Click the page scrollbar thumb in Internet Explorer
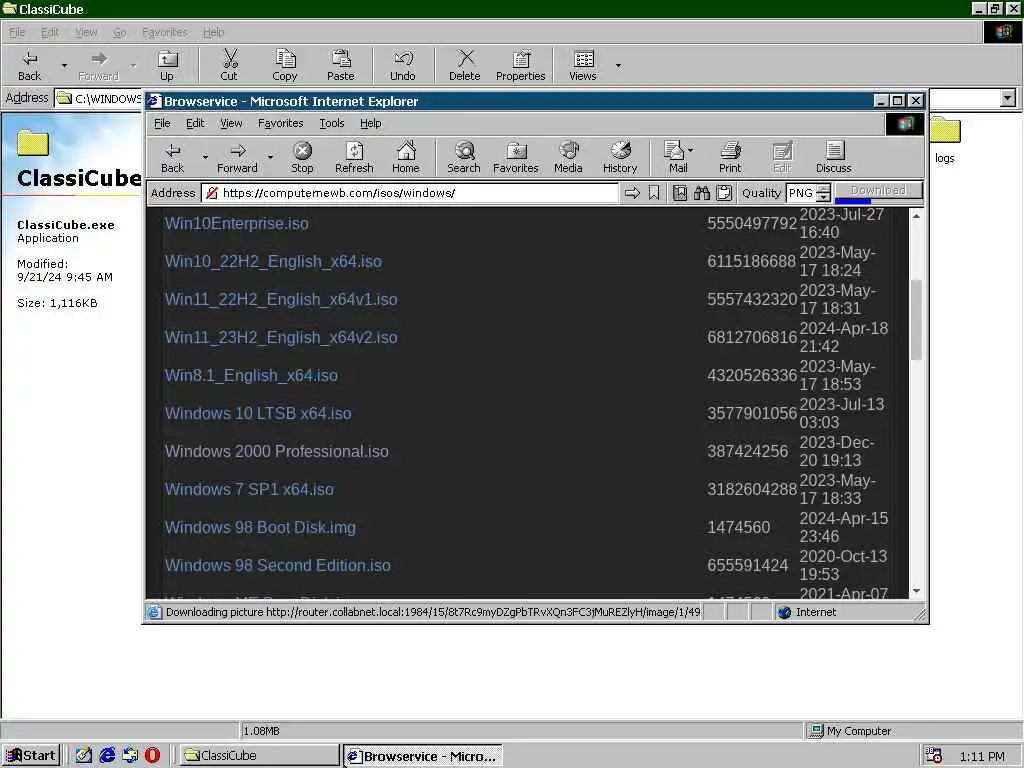Viewport: 1024px width, 768px height. coord(916,320)
